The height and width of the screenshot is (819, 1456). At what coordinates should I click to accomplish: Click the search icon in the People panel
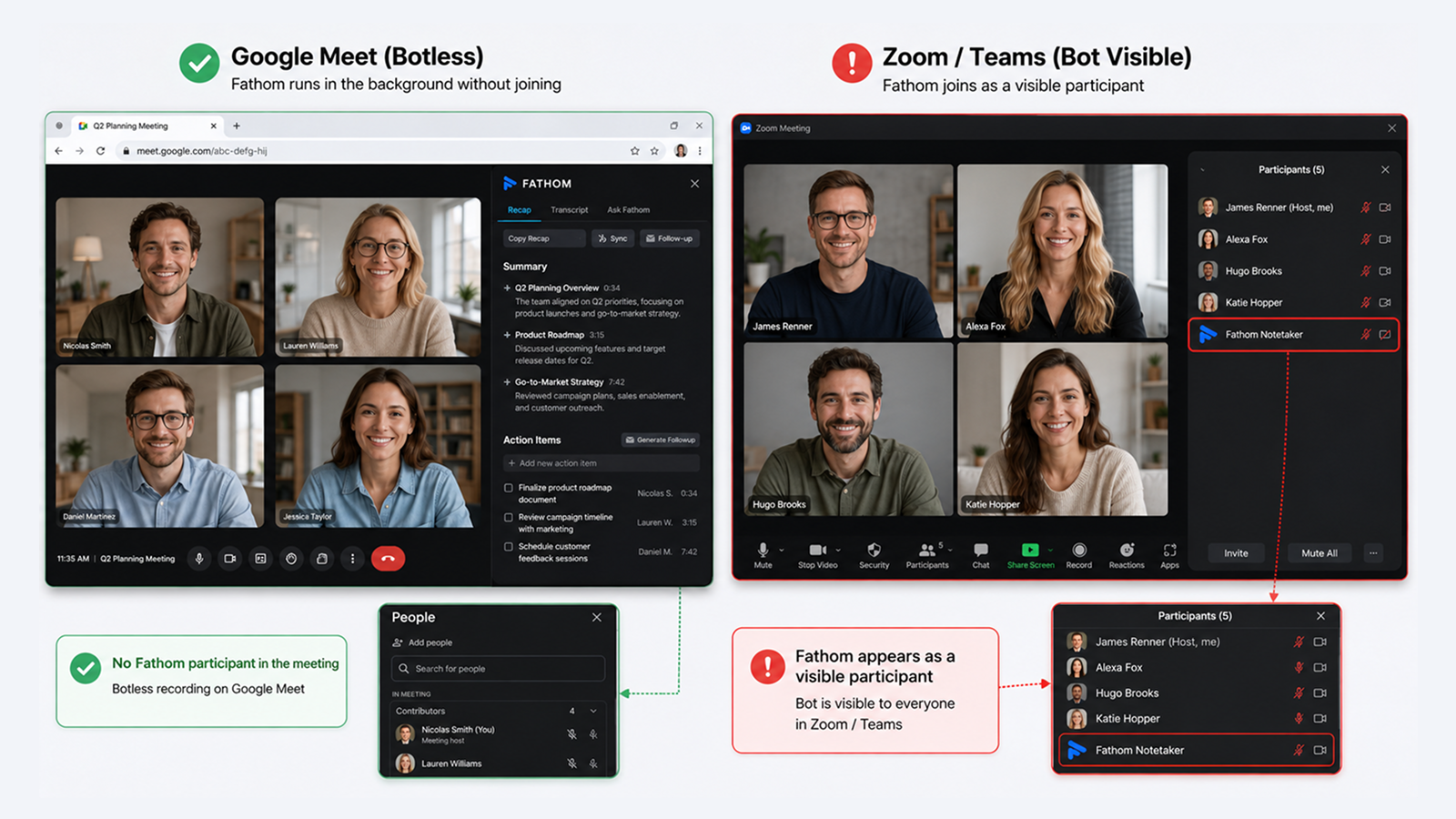[404, 669]
